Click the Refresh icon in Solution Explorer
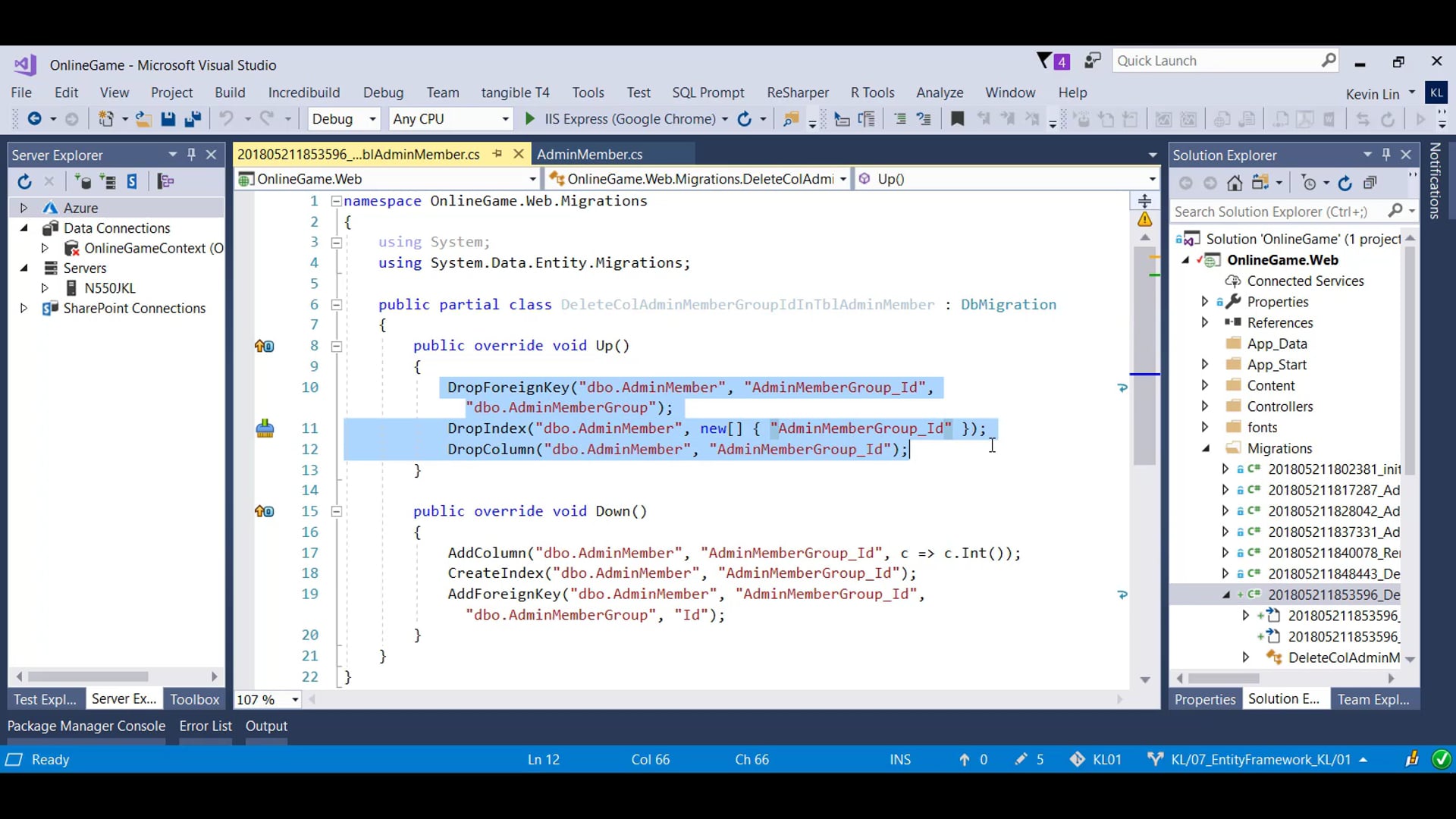The height and width of the screenshot is (819, 1456). pyautogui.click(x=1346, y=183)
